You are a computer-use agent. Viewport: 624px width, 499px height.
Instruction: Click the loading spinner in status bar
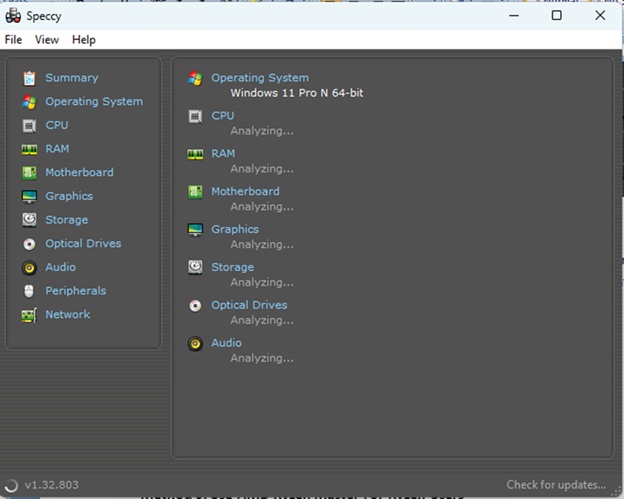[x=12, y=485]
